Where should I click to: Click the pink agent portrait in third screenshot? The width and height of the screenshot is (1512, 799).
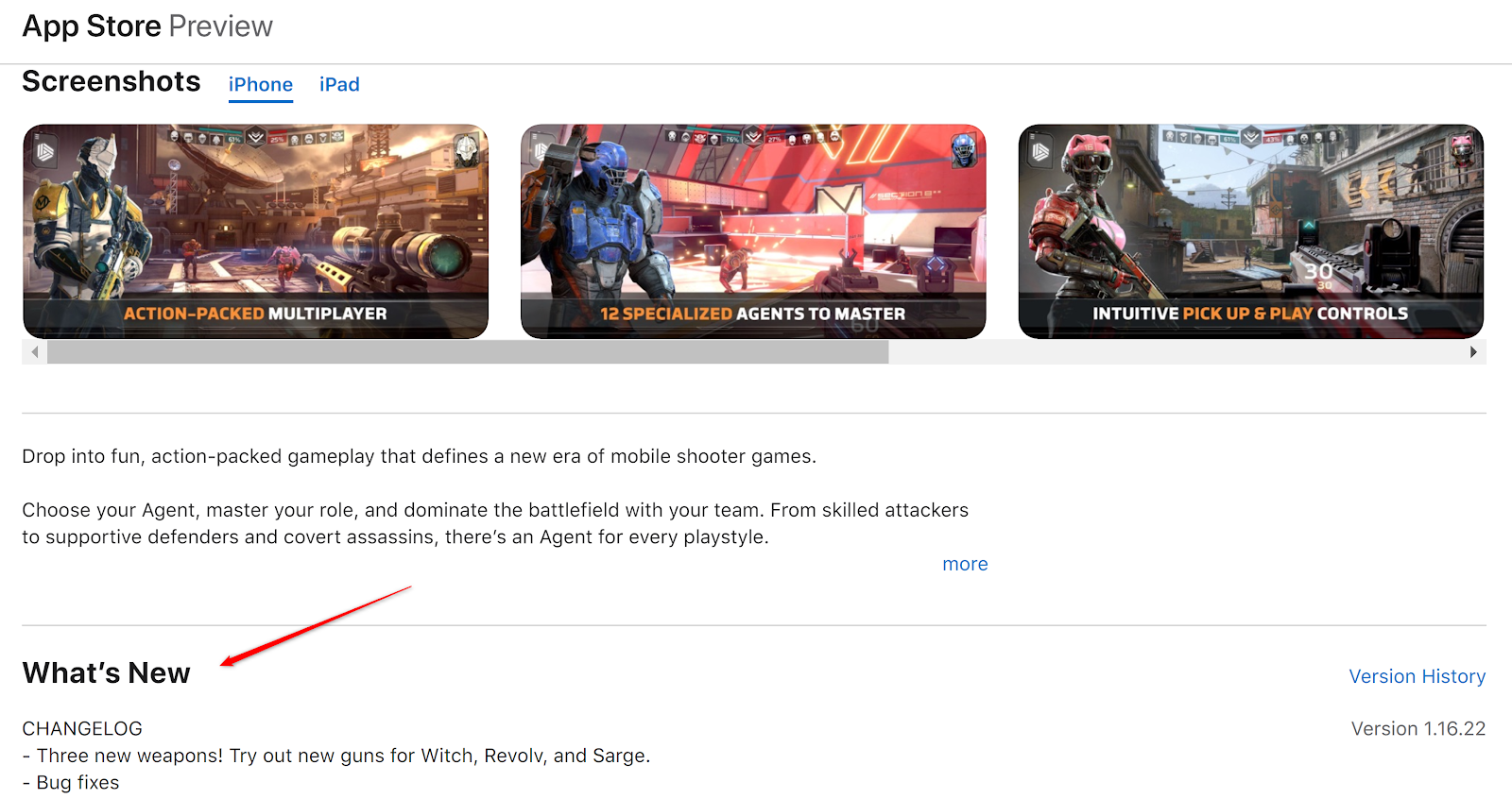click(1462, 151)
